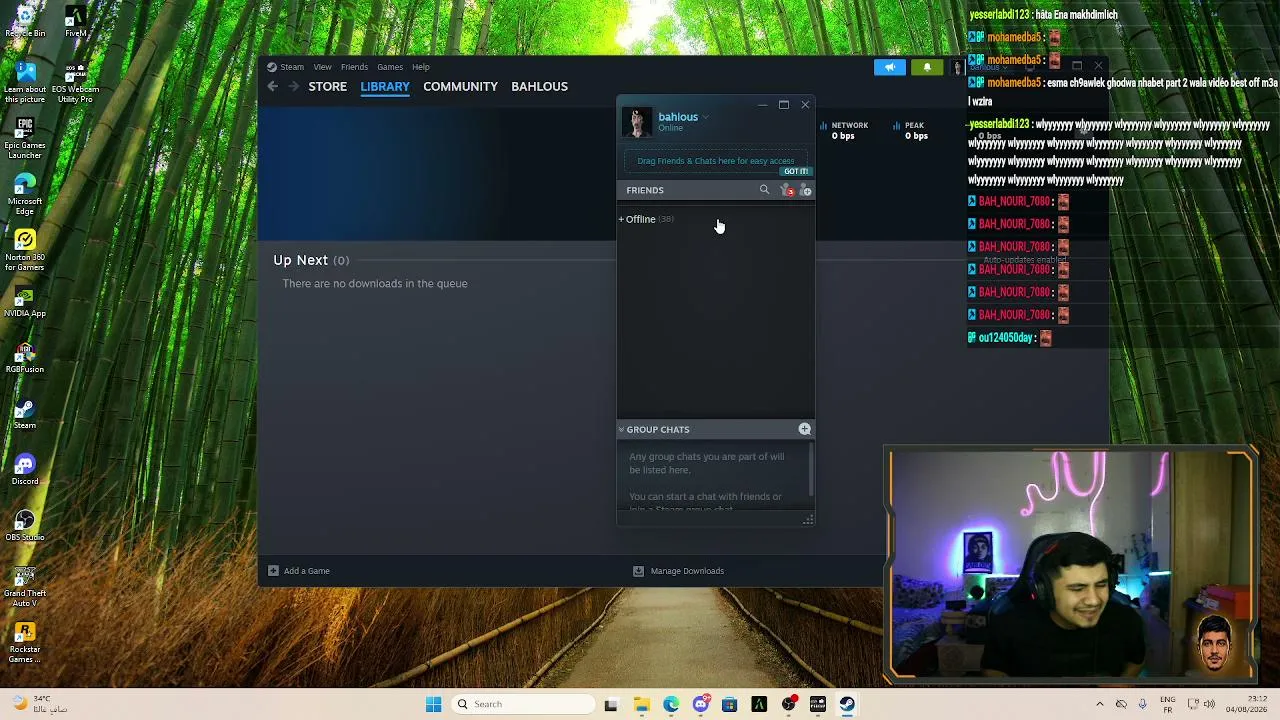The width and height of the screenshot is (1280, 720).
Task: Open the volume tray control
Action: coord(1209,704)
